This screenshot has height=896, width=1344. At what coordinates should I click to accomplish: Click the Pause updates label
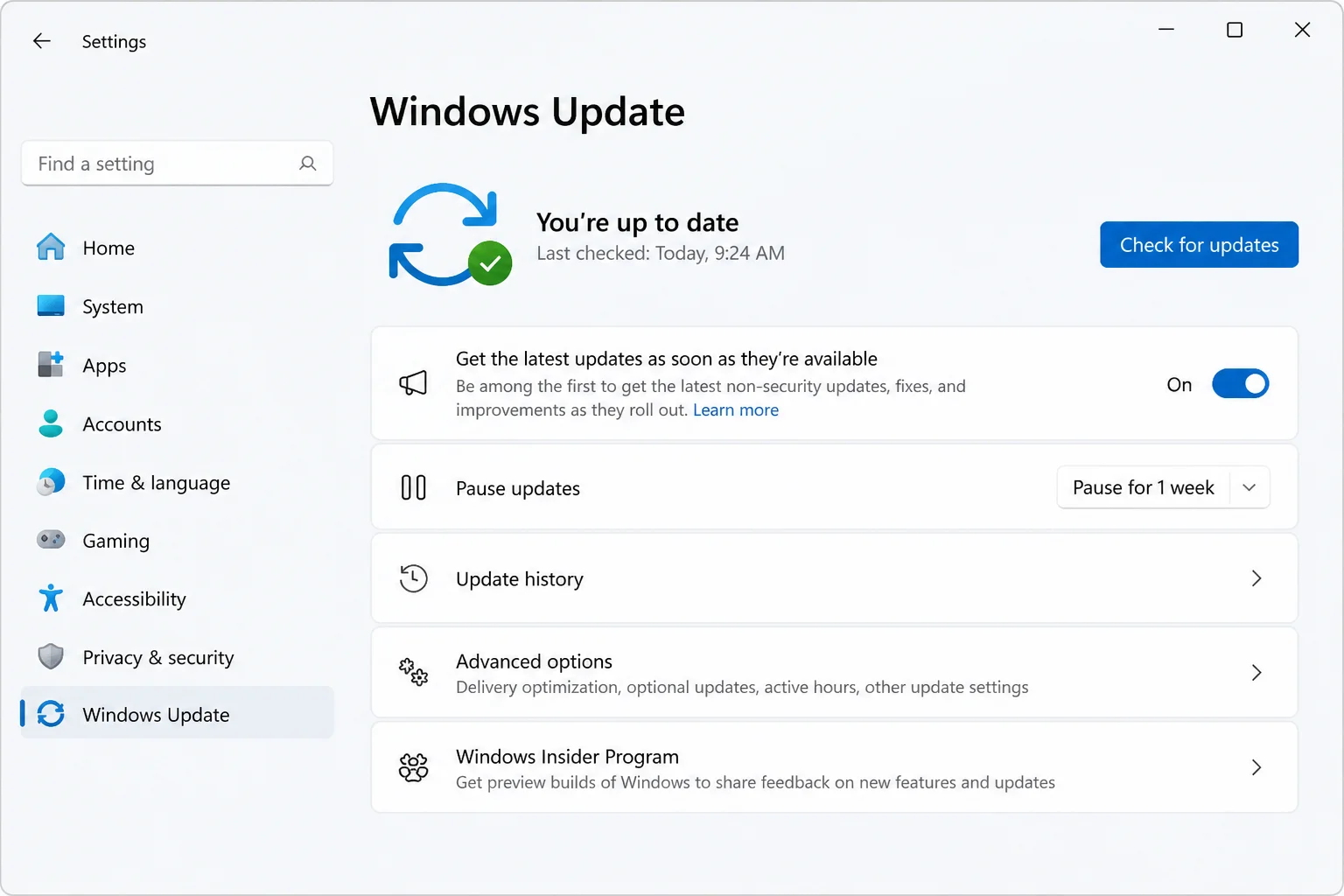[518, 488]
